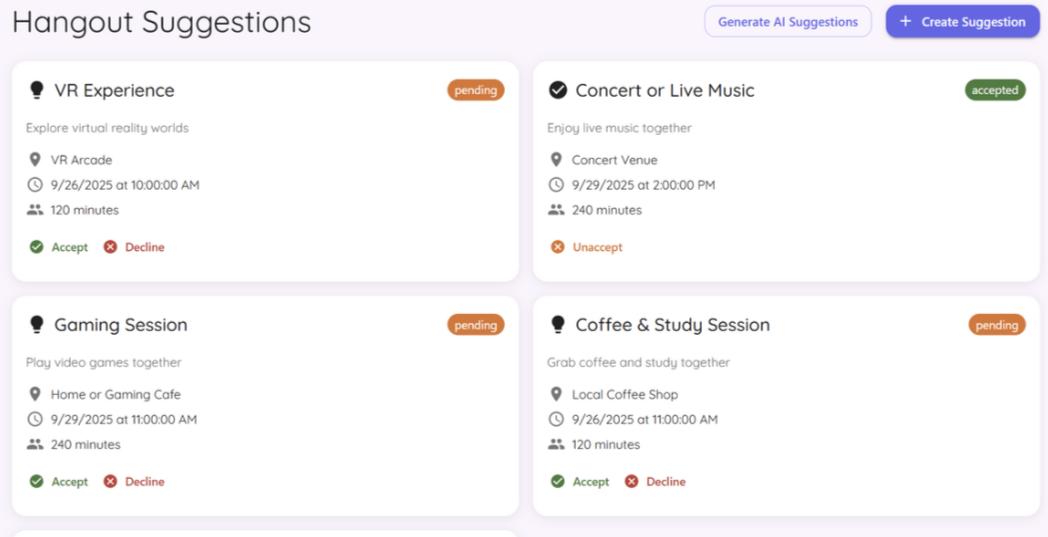Accept the VR Experience suggestion
Viewport: 1048px width, 537px height.
59,247
